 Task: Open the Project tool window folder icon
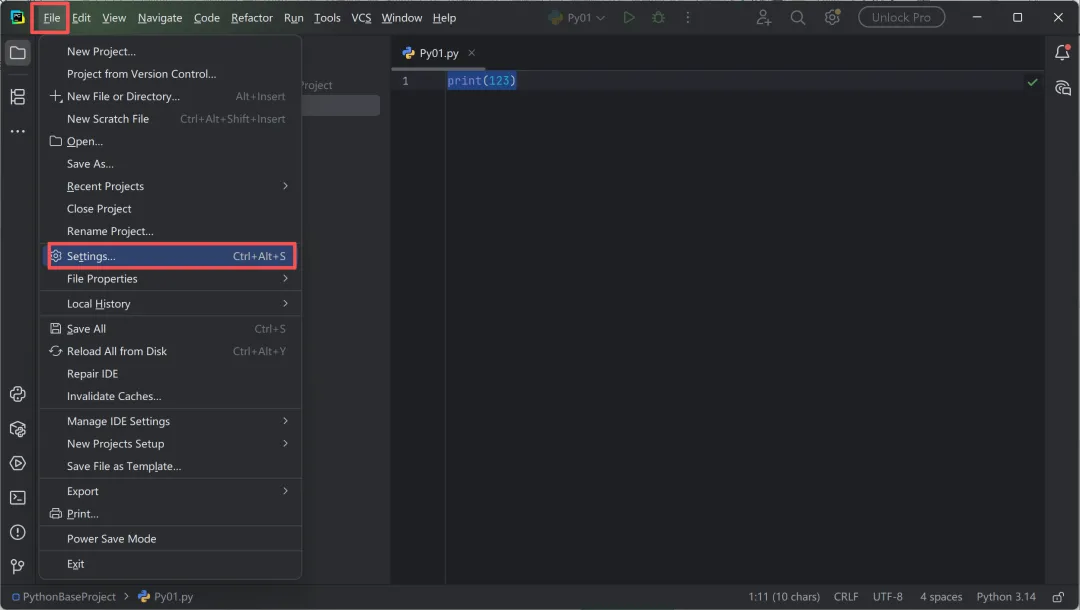coord(18,53)
